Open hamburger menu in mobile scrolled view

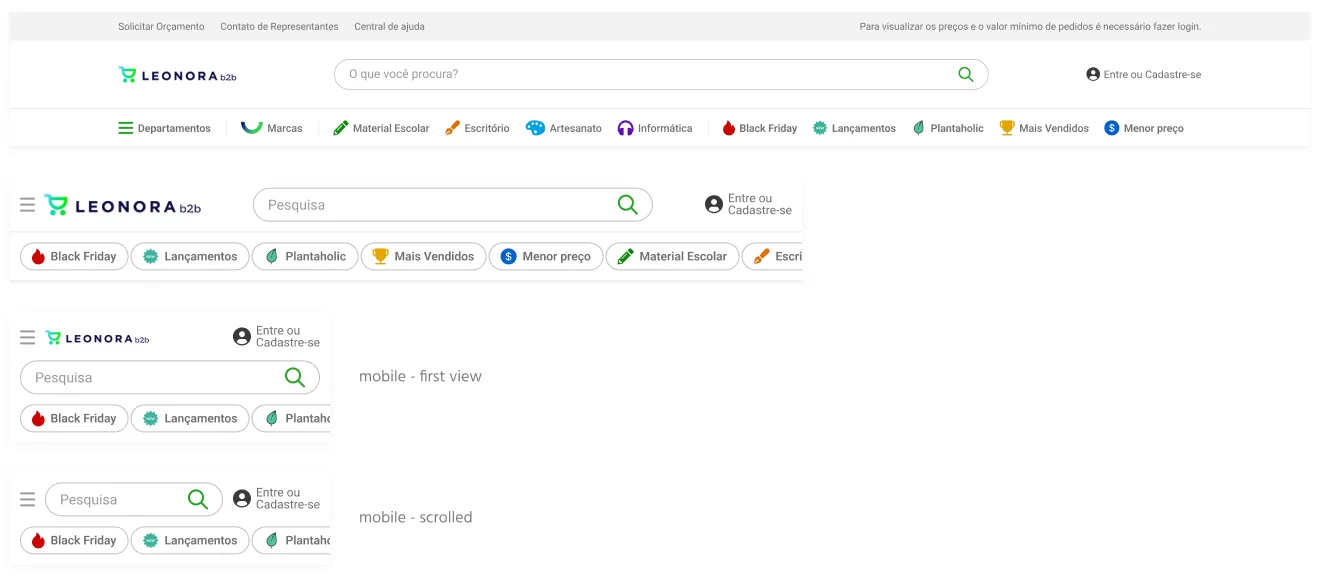[x=27, y=499]
